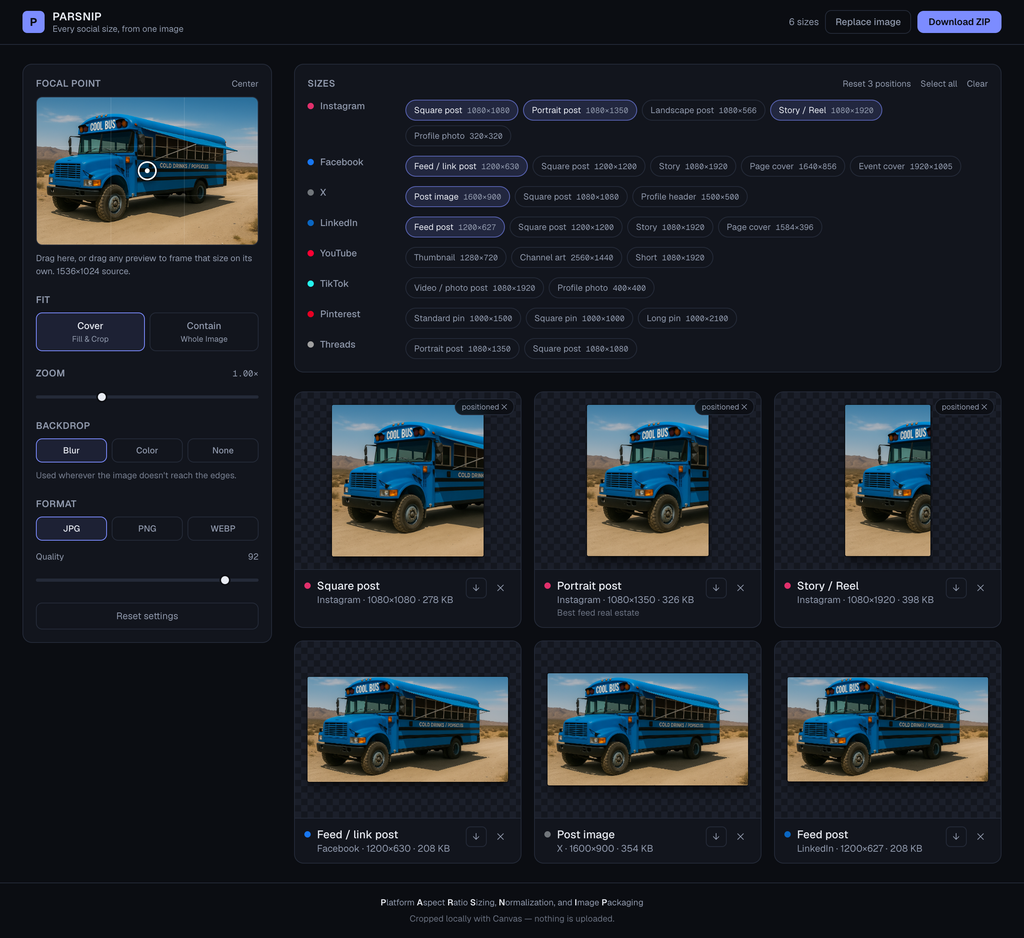Choose Blur backdrop option

[x=71, y=451]
